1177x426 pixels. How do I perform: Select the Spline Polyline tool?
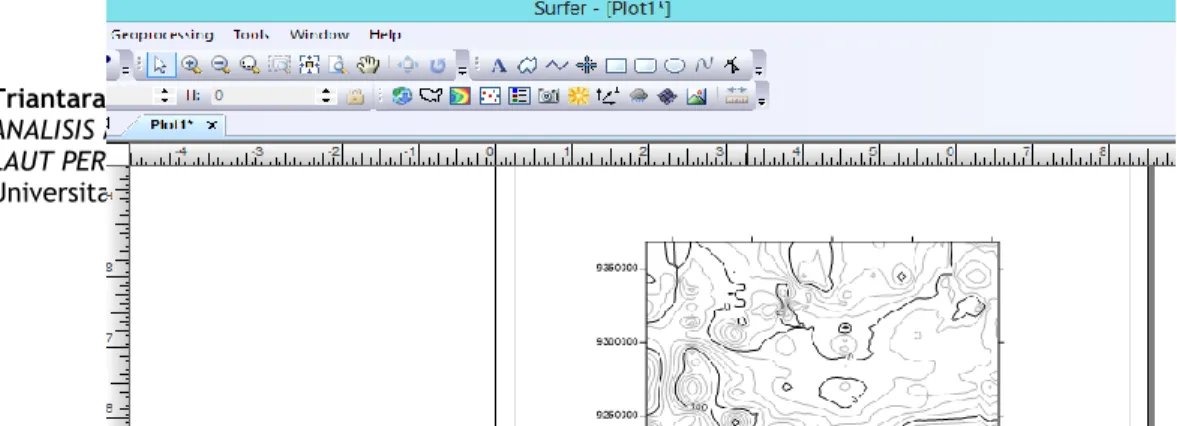pos(703,66)
